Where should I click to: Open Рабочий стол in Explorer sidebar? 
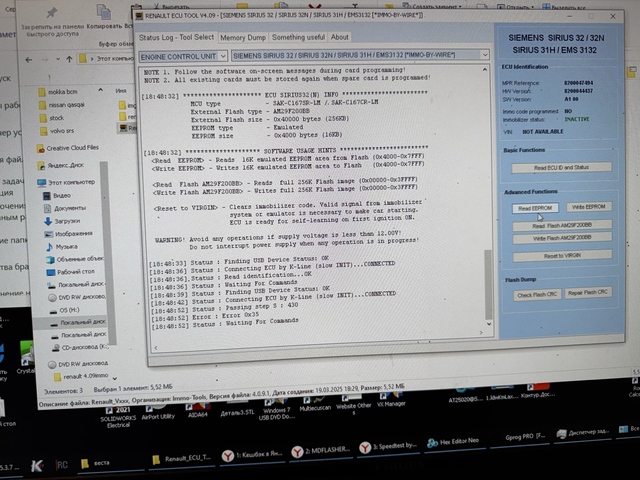pyautogui.click(x=71, y=272)
